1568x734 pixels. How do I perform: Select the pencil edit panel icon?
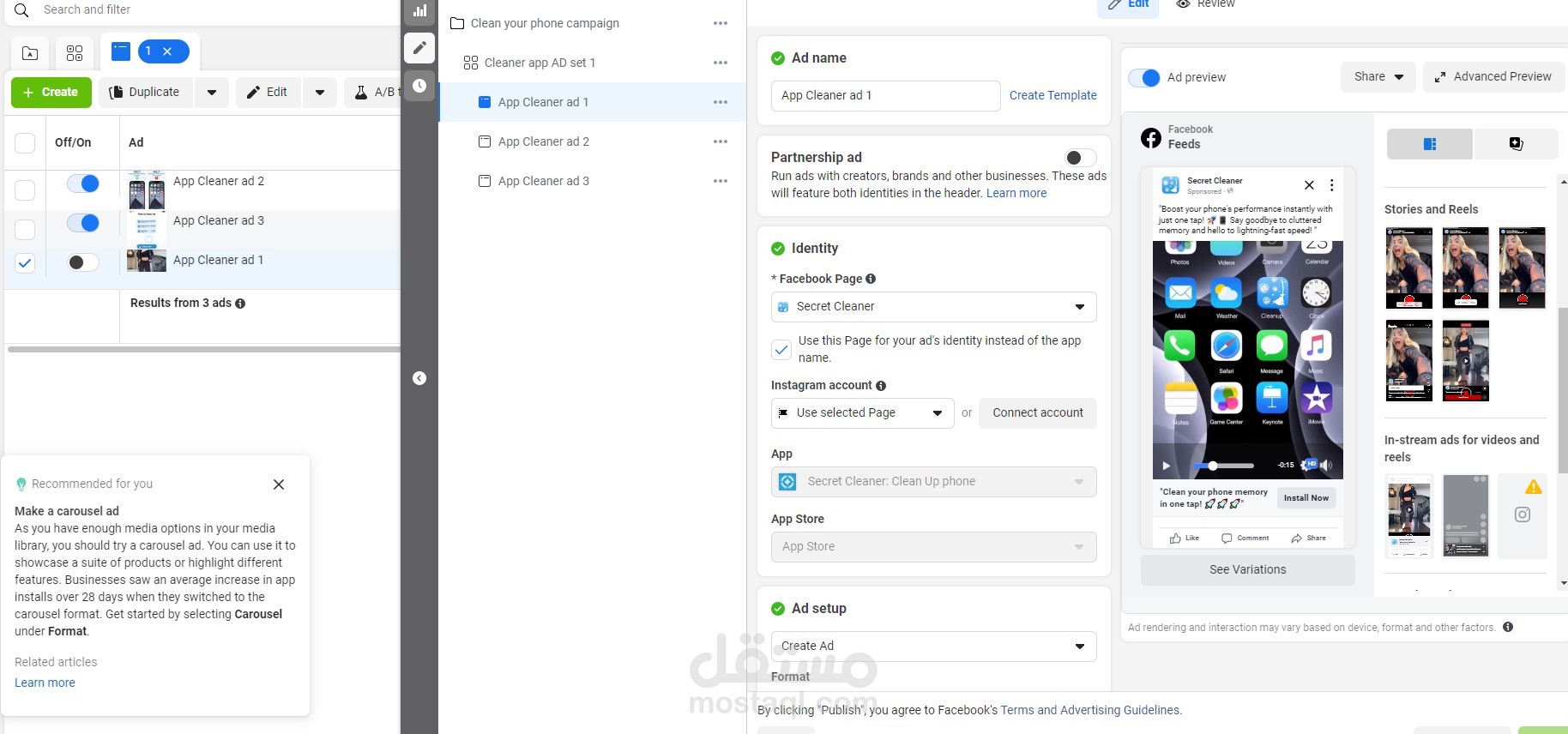[x=419, y=48]
